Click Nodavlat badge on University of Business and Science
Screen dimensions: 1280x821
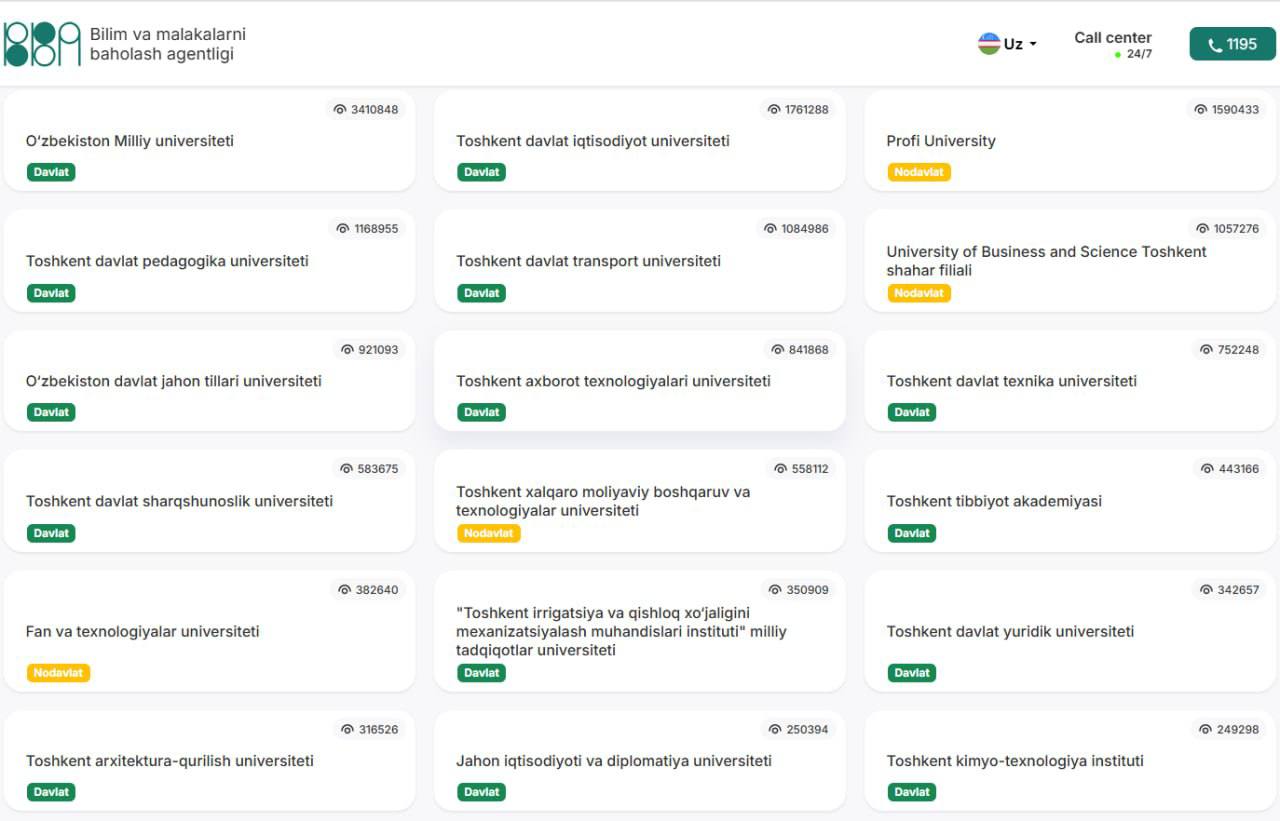click(x=919, y=293)
